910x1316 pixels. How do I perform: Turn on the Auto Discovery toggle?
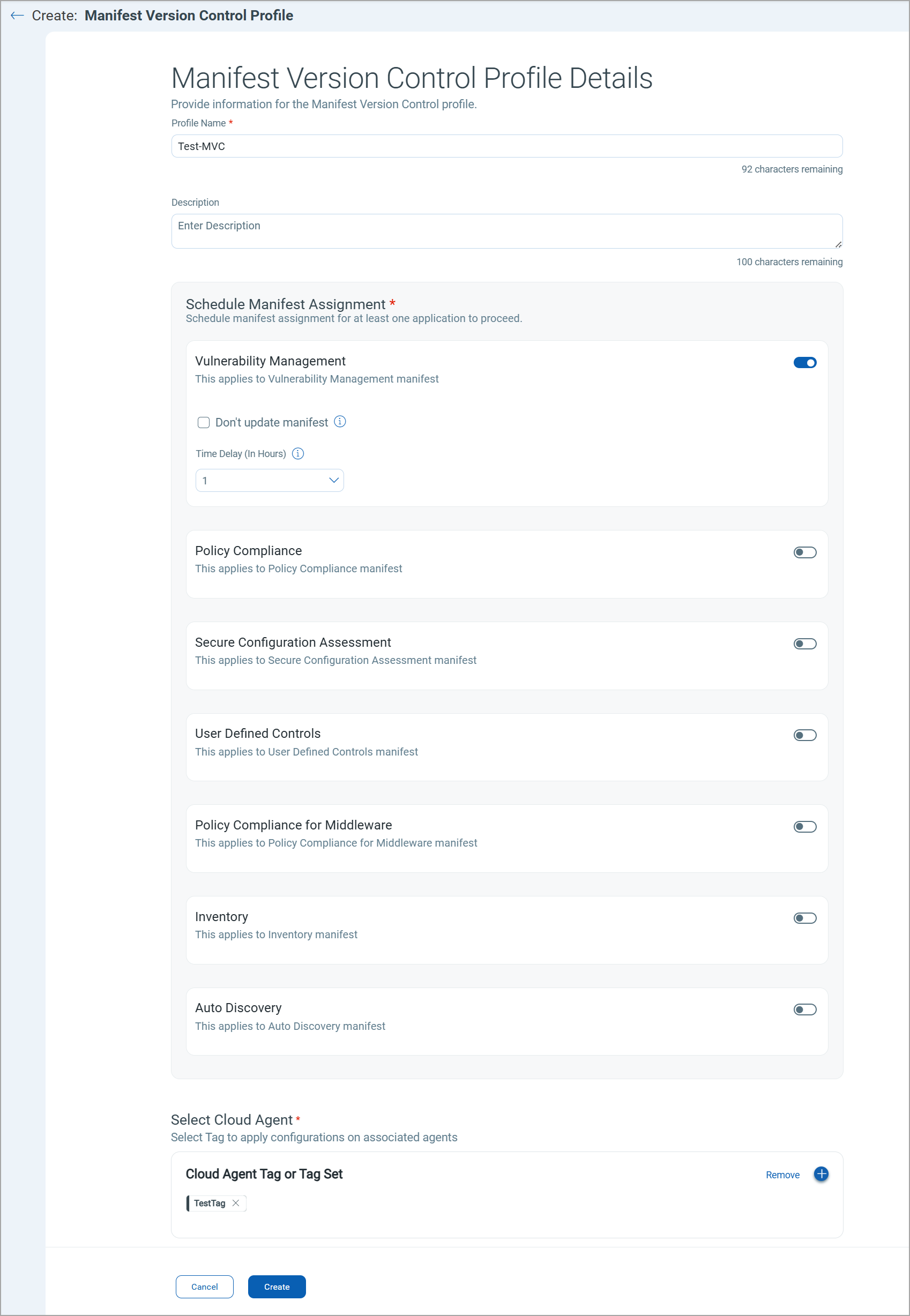804,1010
